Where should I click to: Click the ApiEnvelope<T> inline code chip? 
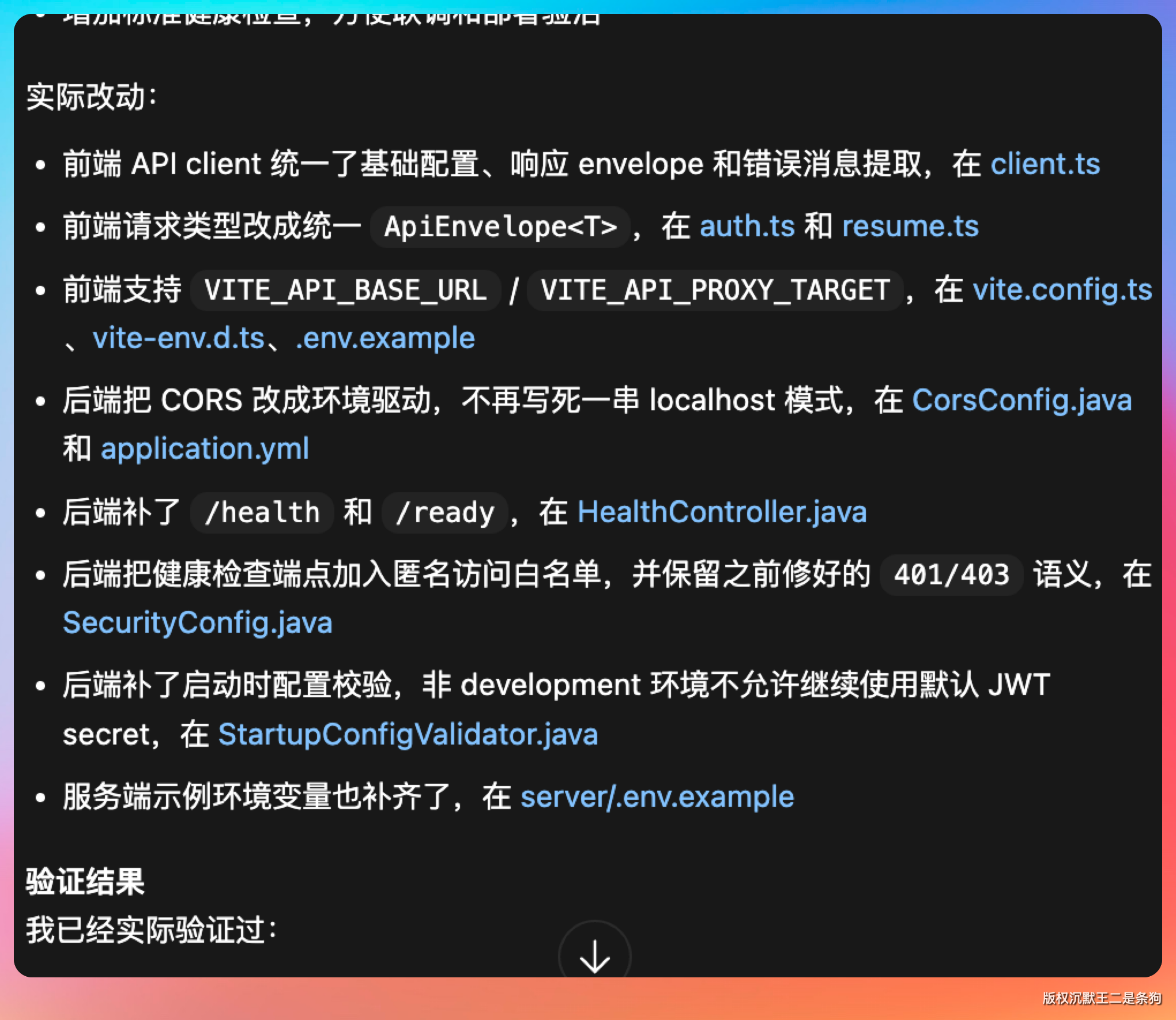click(500, 226)
